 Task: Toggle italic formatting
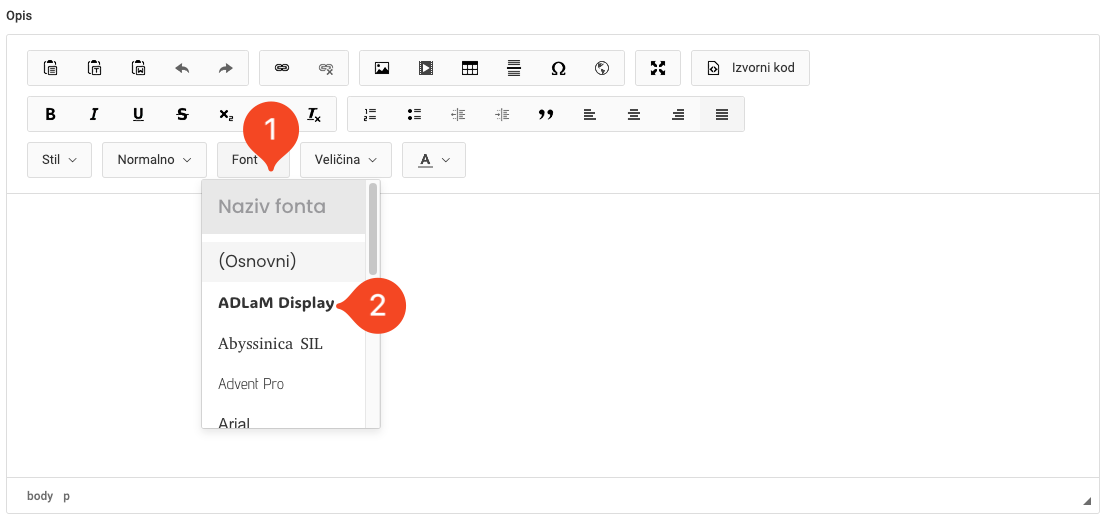click(x=94, y=115)
